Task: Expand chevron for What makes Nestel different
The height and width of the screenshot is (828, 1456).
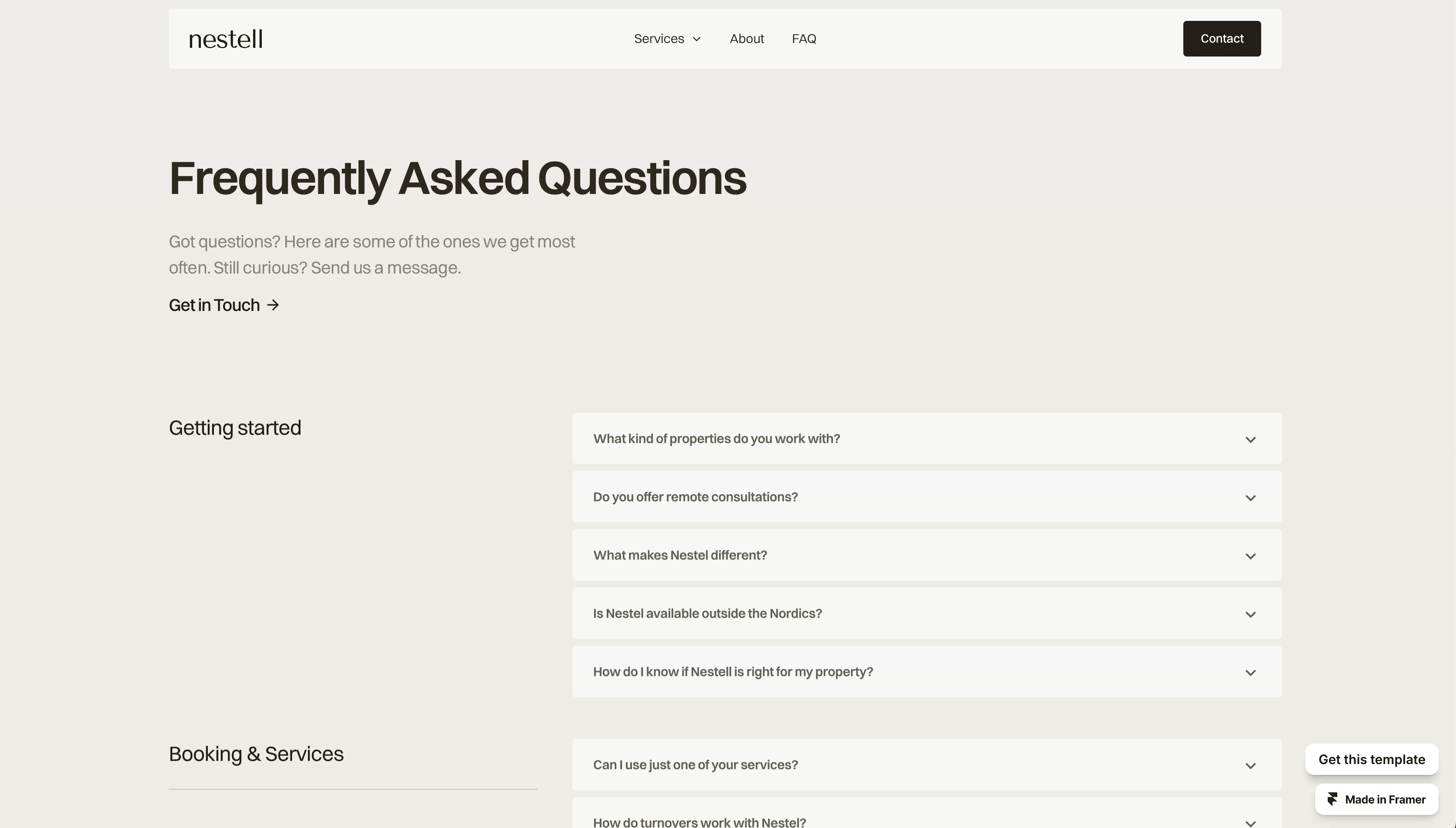Action: coord(1250,556)
